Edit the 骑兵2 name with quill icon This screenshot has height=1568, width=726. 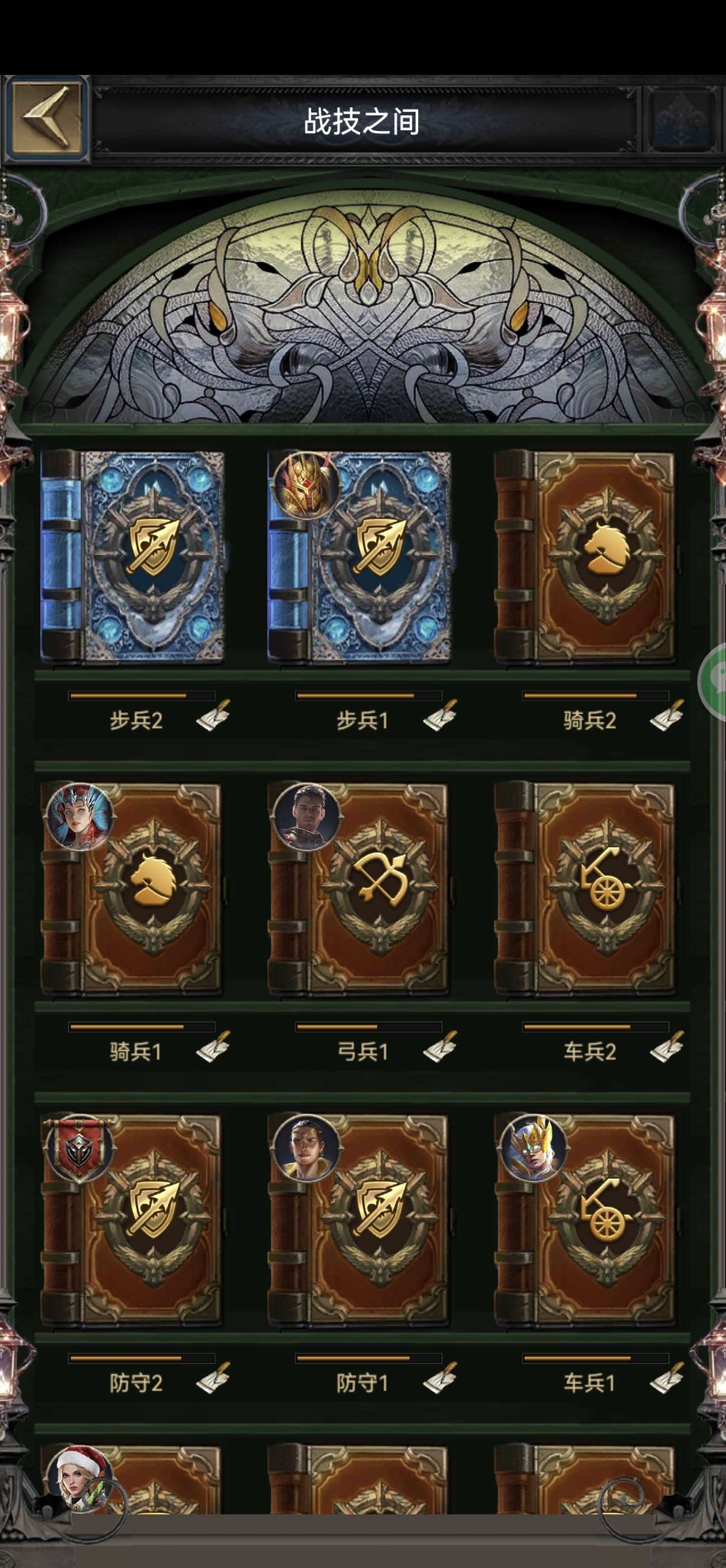pyautogui.click(x=667, y=716)
